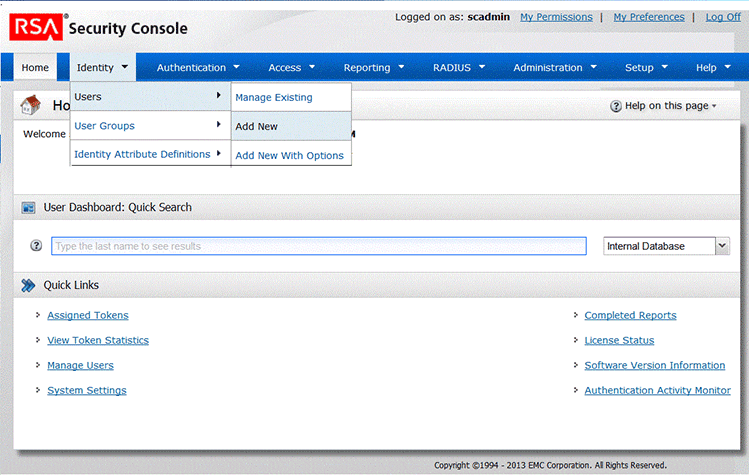Click the Help on this page question icon
This screenshot has width=749, height=475.
click(x=616, y=106)
